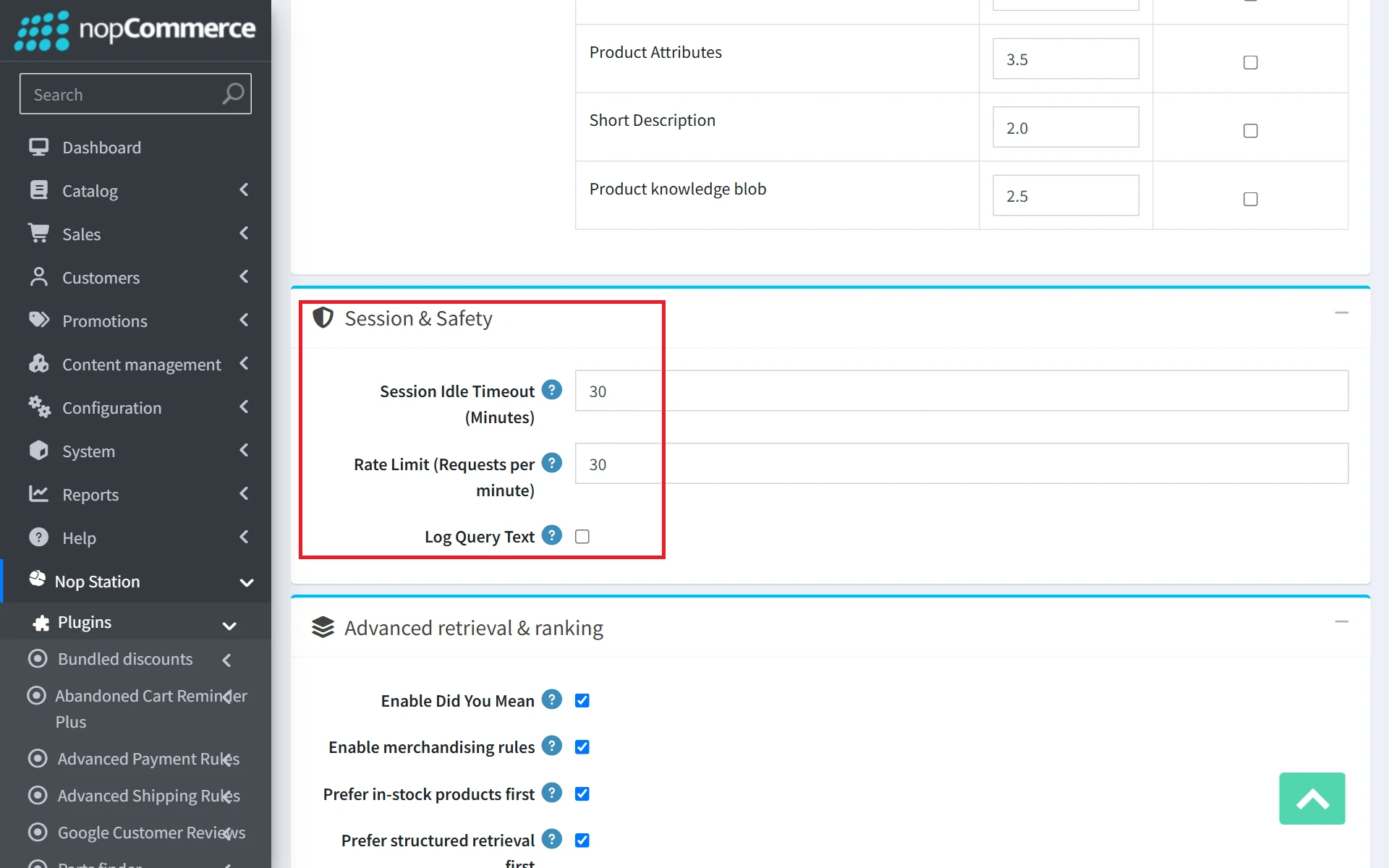The image size is (1389, 868).
Task: Click the Content management cubes icon
Action: click(x=38, y=363)
